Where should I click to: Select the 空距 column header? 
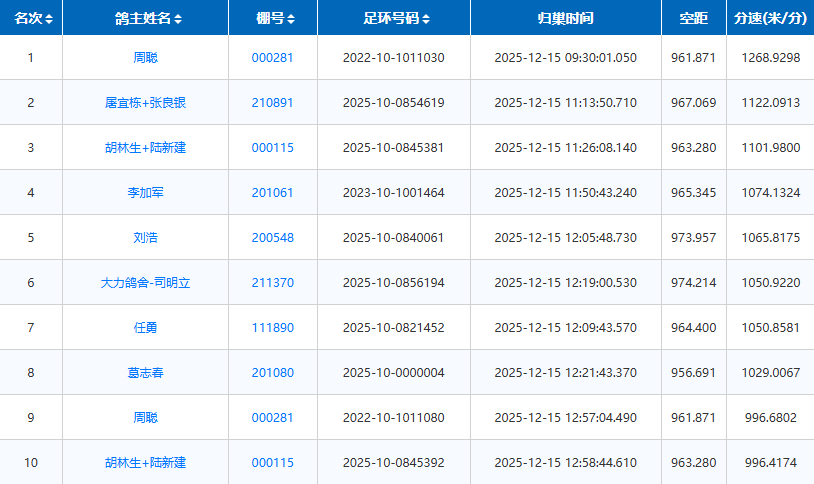[x=693, y=19]
